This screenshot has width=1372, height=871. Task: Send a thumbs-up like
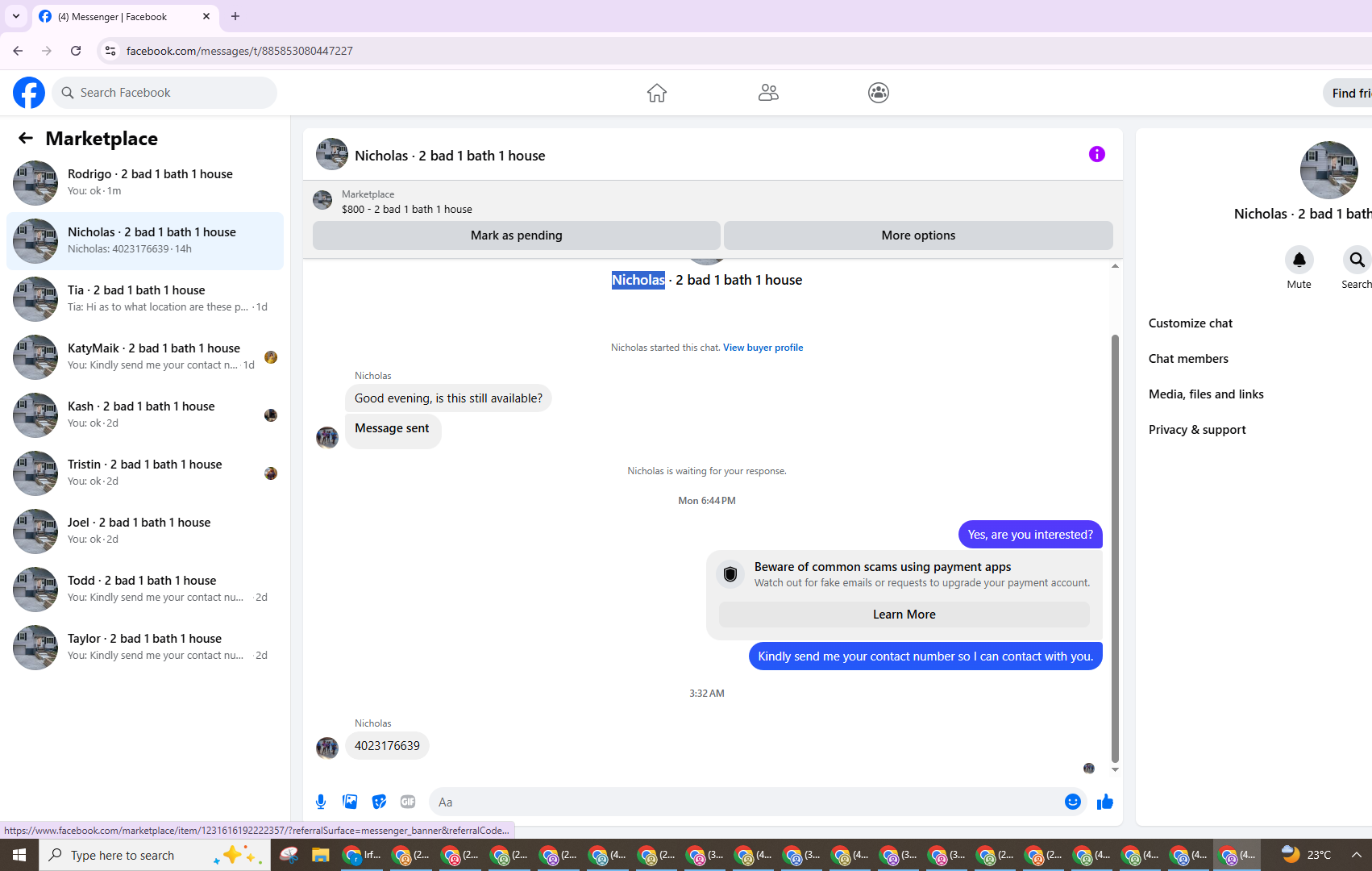1105,802
